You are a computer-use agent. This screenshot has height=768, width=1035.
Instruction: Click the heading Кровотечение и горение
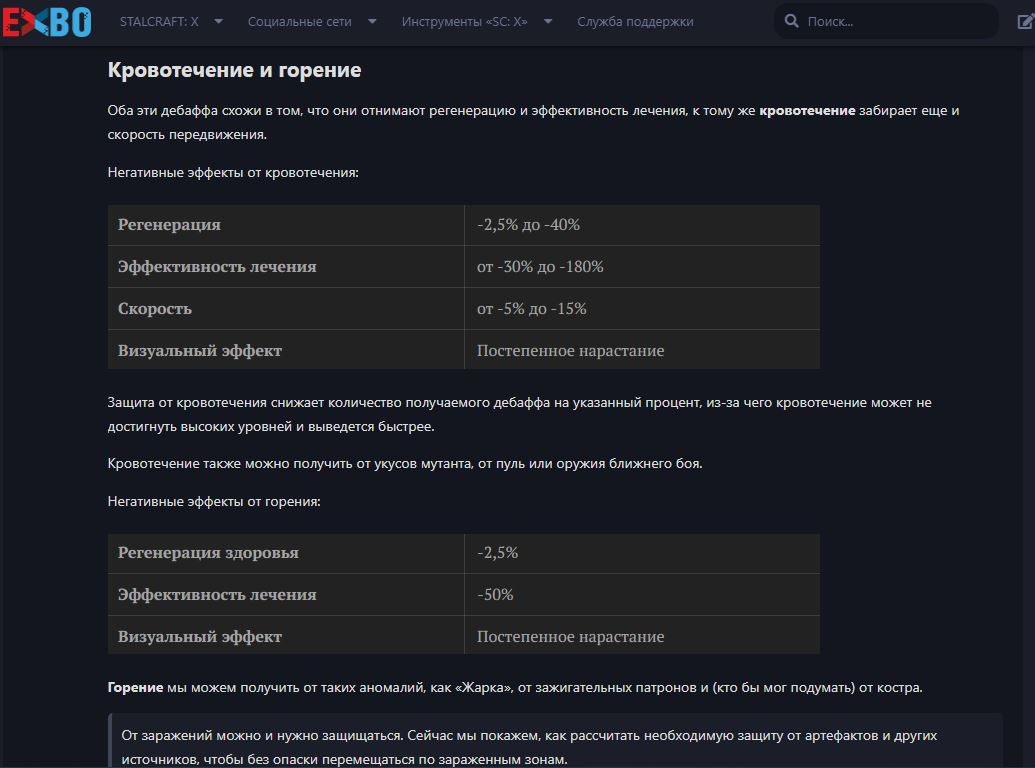click(x=234, y=71)
